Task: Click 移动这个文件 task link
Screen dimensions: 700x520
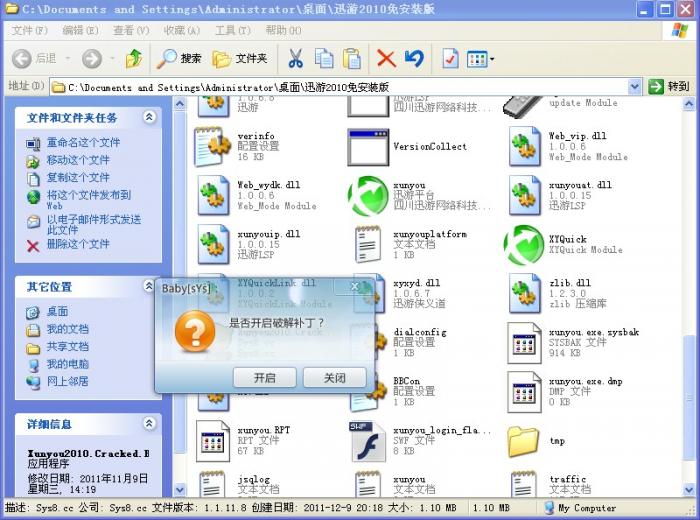Action: 78,160
